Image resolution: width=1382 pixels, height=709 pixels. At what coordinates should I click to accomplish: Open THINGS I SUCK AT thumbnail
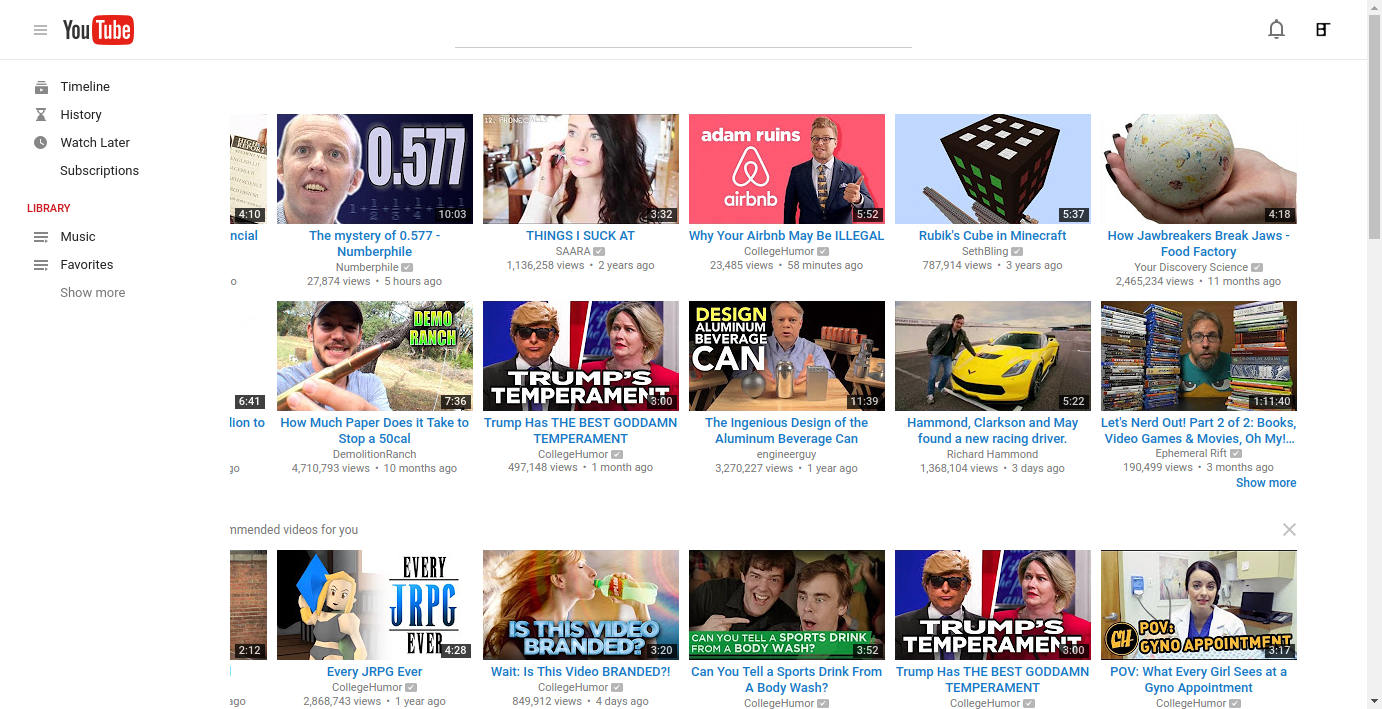point(581,169)
